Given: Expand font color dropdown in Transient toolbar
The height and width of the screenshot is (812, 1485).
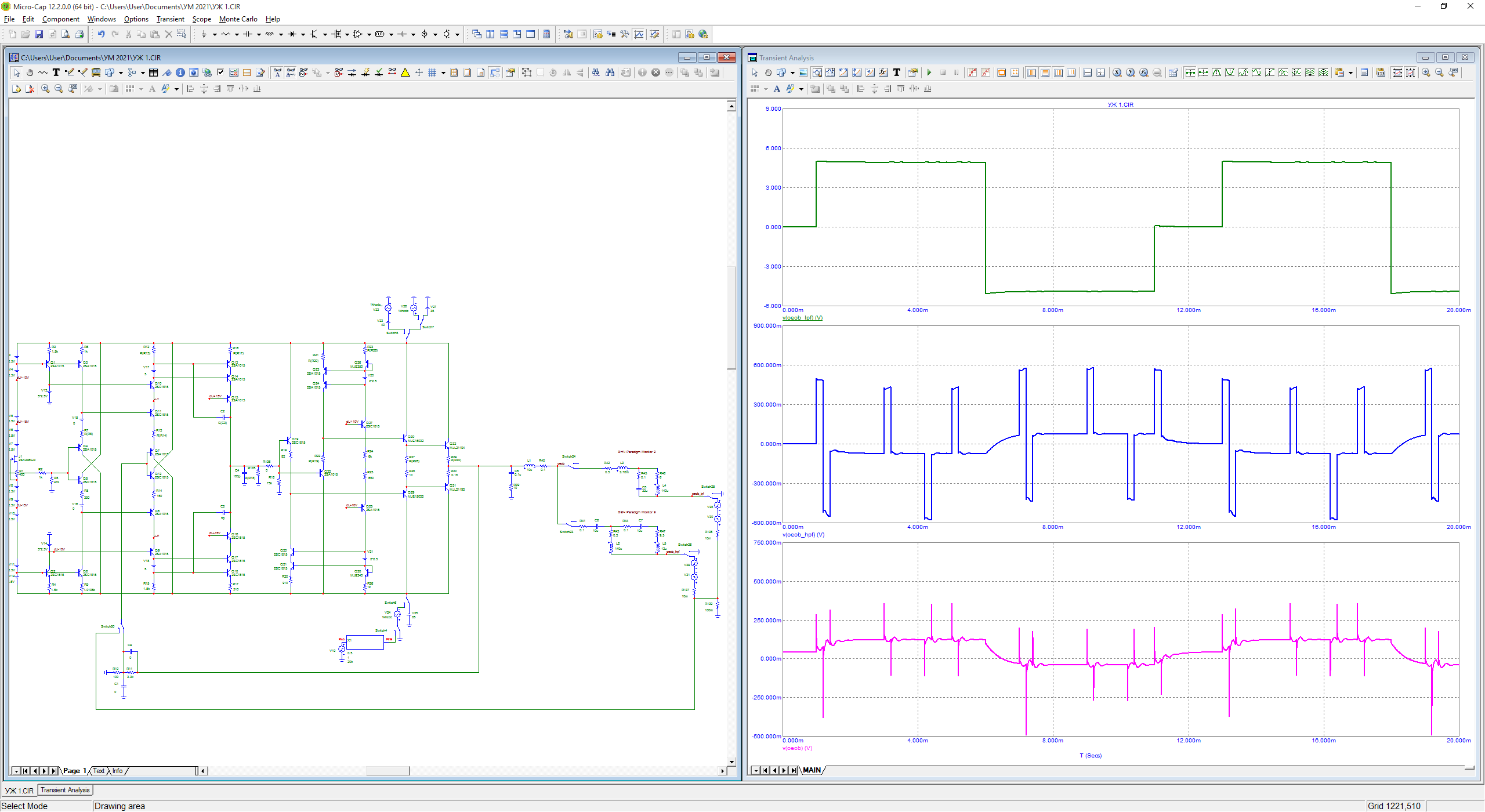Looking at the screenshot, I should pos(802,89).
